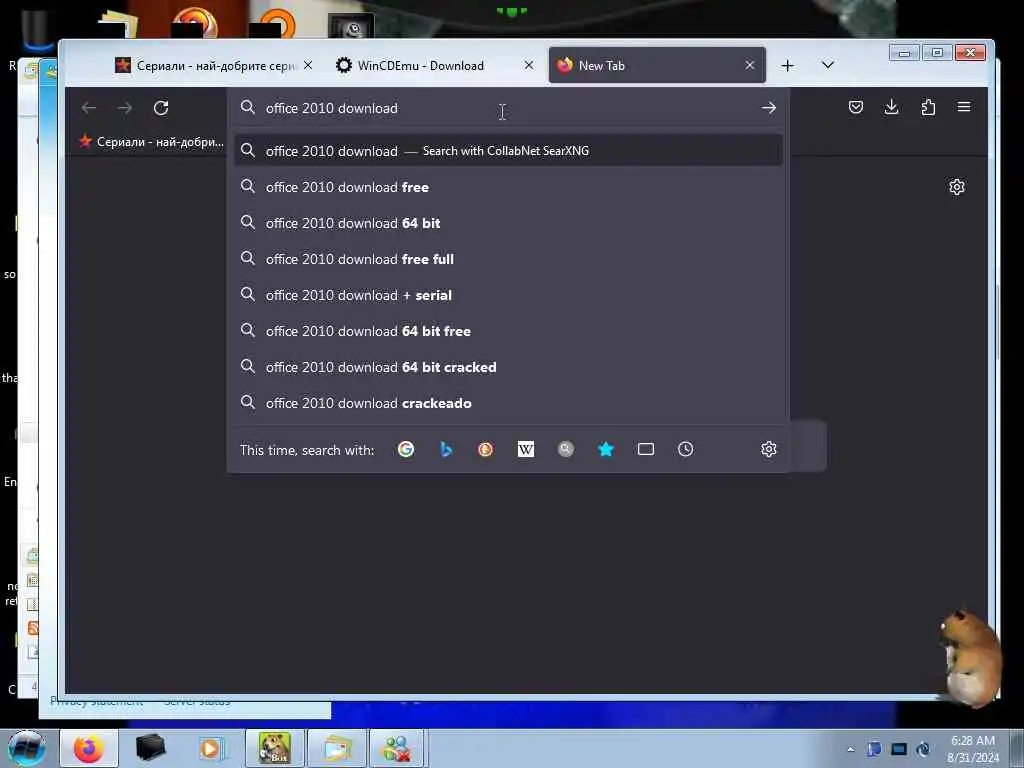This screenshot has height=768, width=1024.
Task: Search this time with DuckDuckGo
Action: 485,449
